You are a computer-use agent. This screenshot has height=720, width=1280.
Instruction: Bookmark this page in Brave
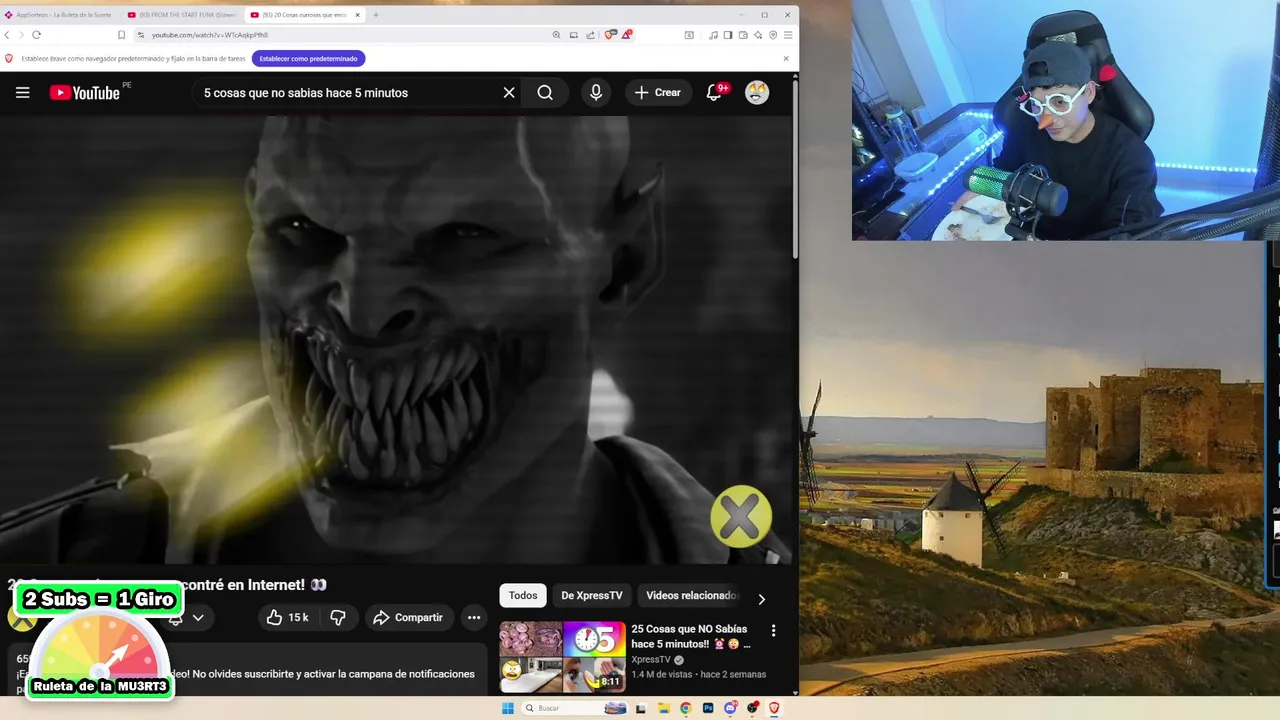[x=122, y=35]
